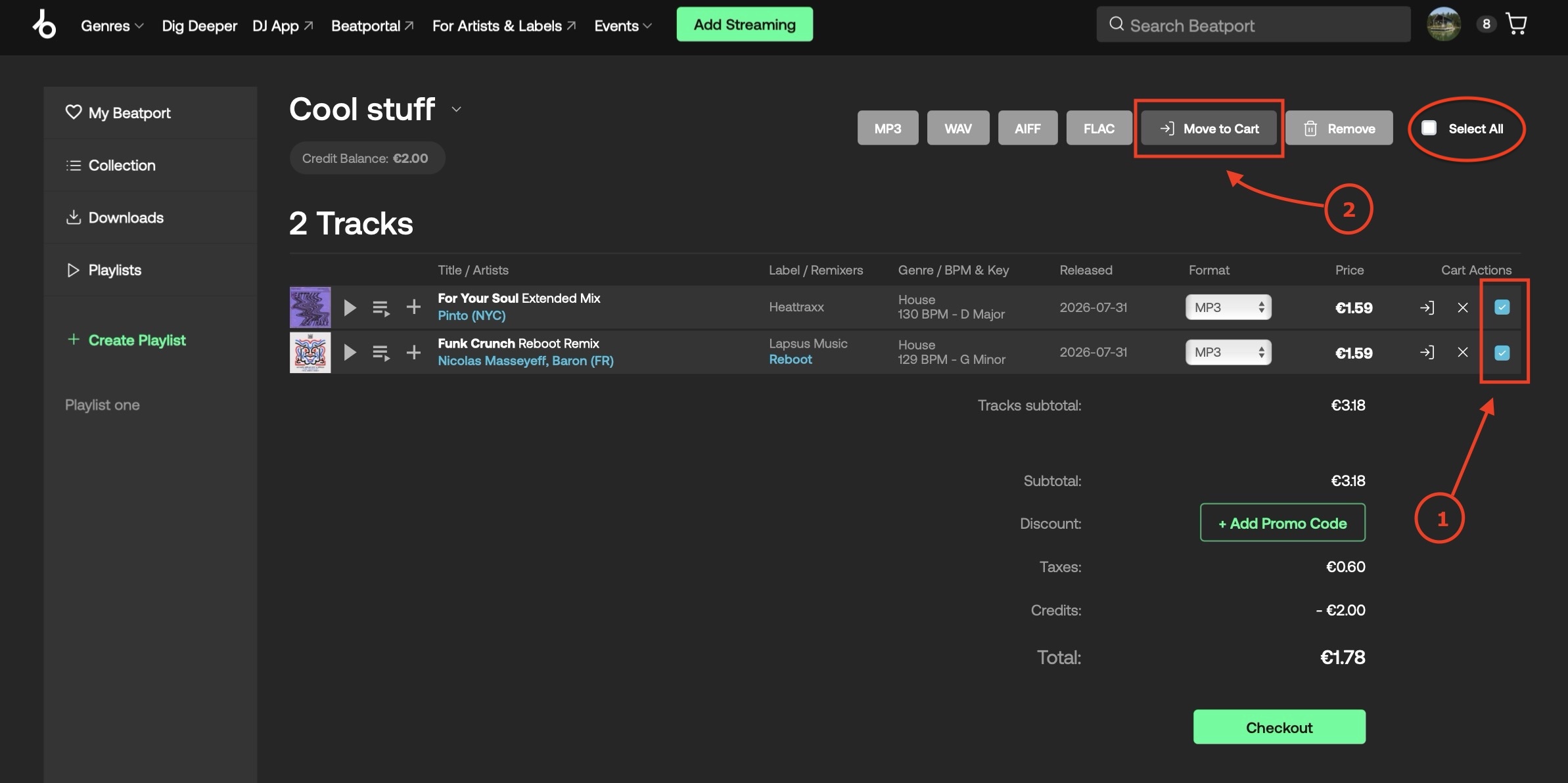Expand the Events menu
1568x783 pixels.
623,26
